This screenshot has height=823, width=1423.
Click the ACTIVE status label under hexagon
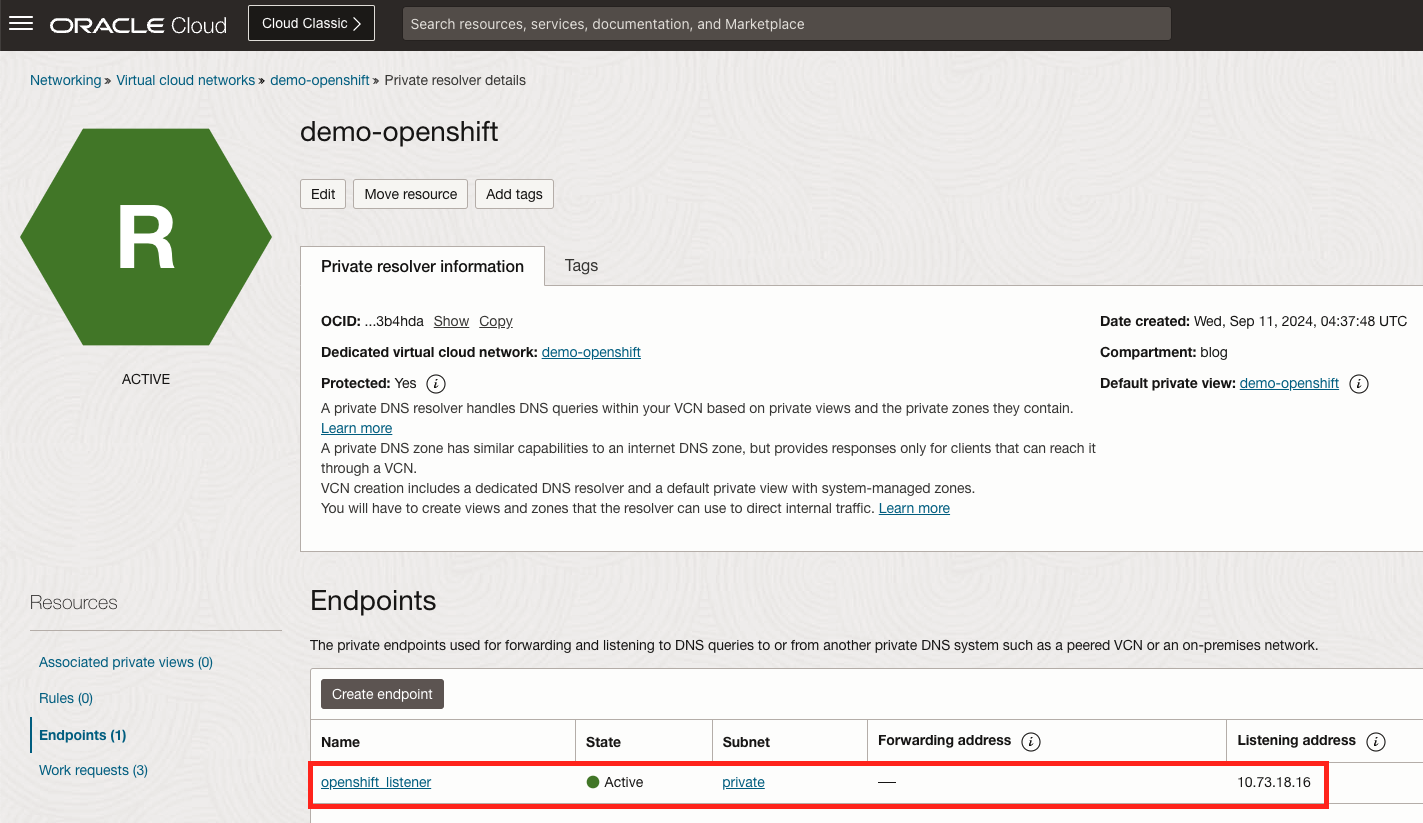(146, 379)
